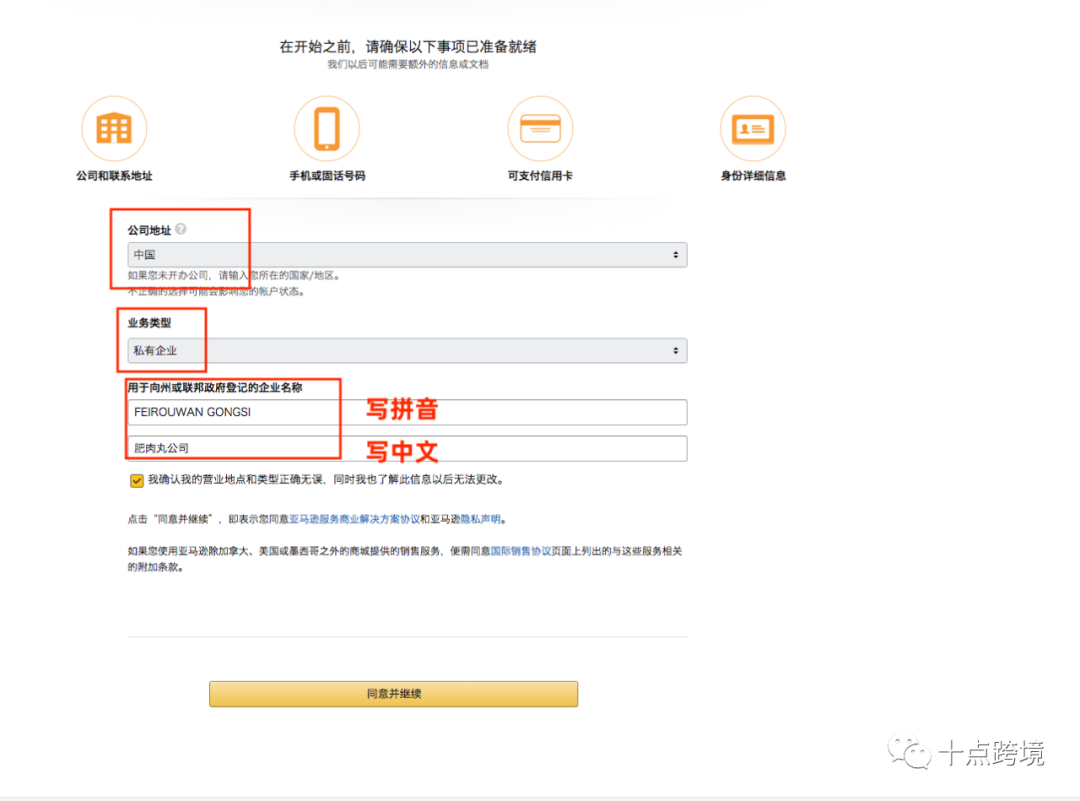
Task: Click the 可支付信用卡 label
Action: pos(540,176)
